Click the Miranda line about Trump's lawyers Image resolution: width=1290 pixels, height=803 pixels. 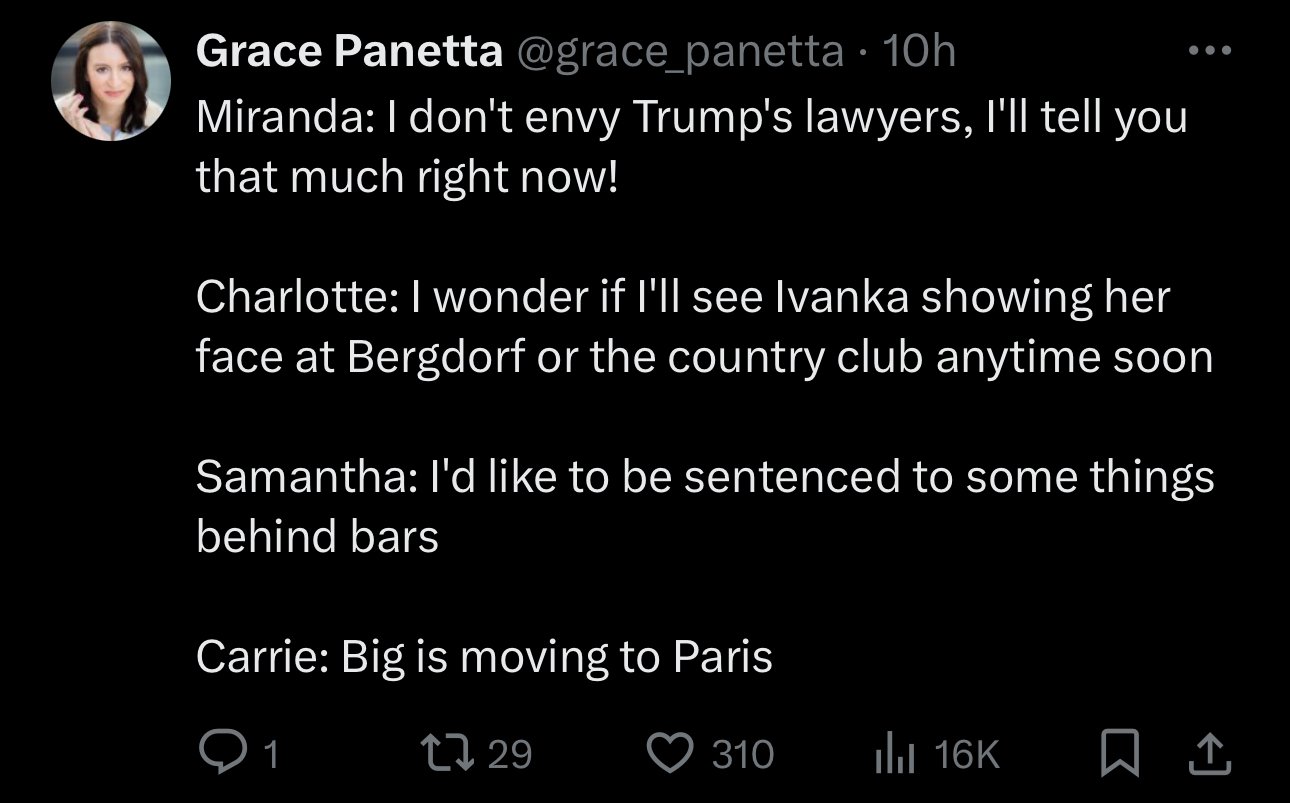pyautogui.click(x=690, y=117)
